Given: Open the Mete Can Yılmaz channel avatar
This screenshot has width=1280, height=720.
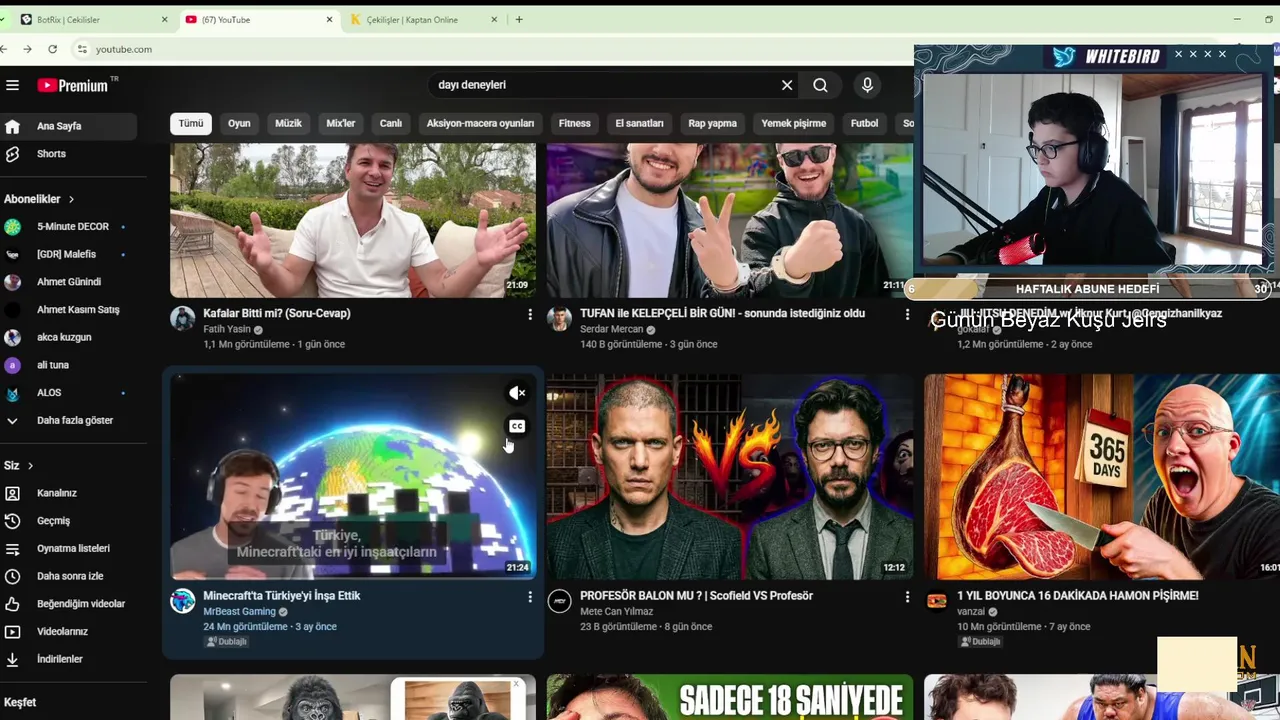Looking at the screenshot, I should (x=559, y=601).
